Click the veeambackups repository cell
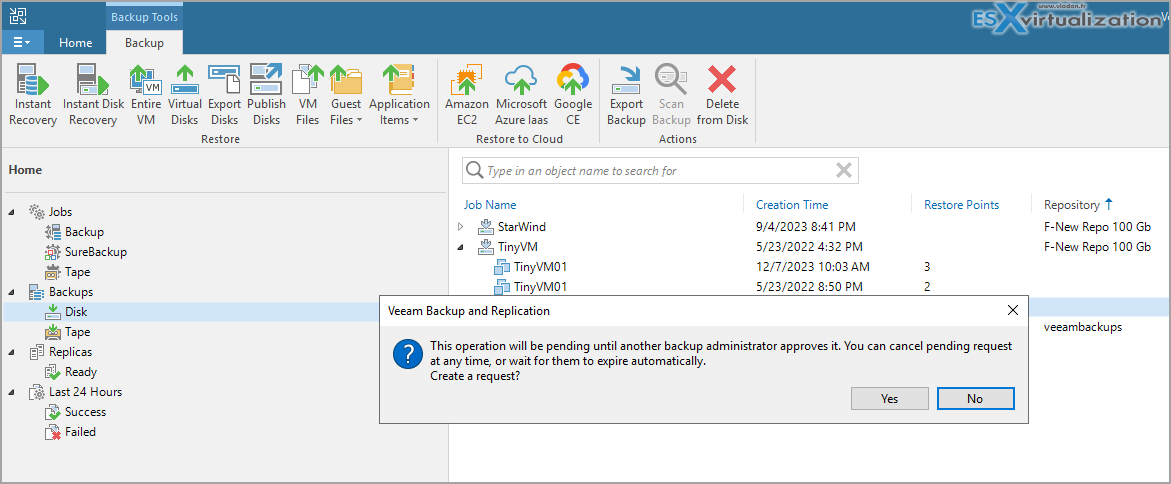1171x484 pixels. tap(1082, 327)
